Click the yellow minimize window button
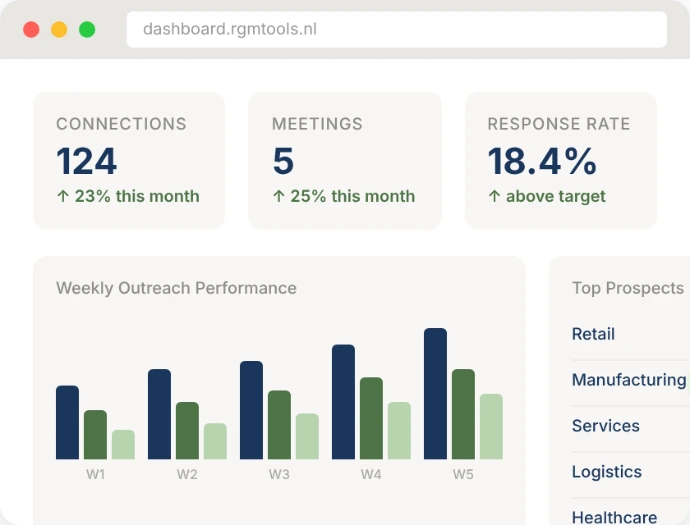 pyautogui.click(x=59, y=29)
